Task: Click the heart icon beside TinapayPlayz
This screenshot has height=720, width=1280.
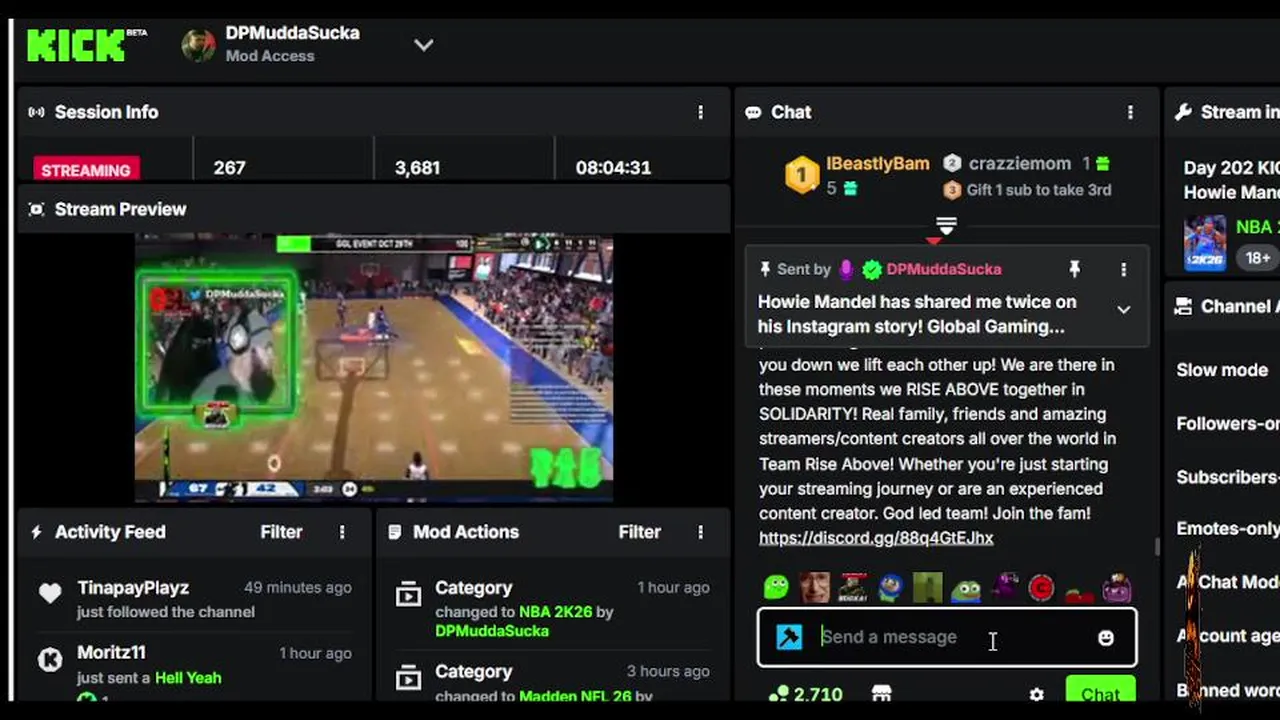Action: pos(50,593)
